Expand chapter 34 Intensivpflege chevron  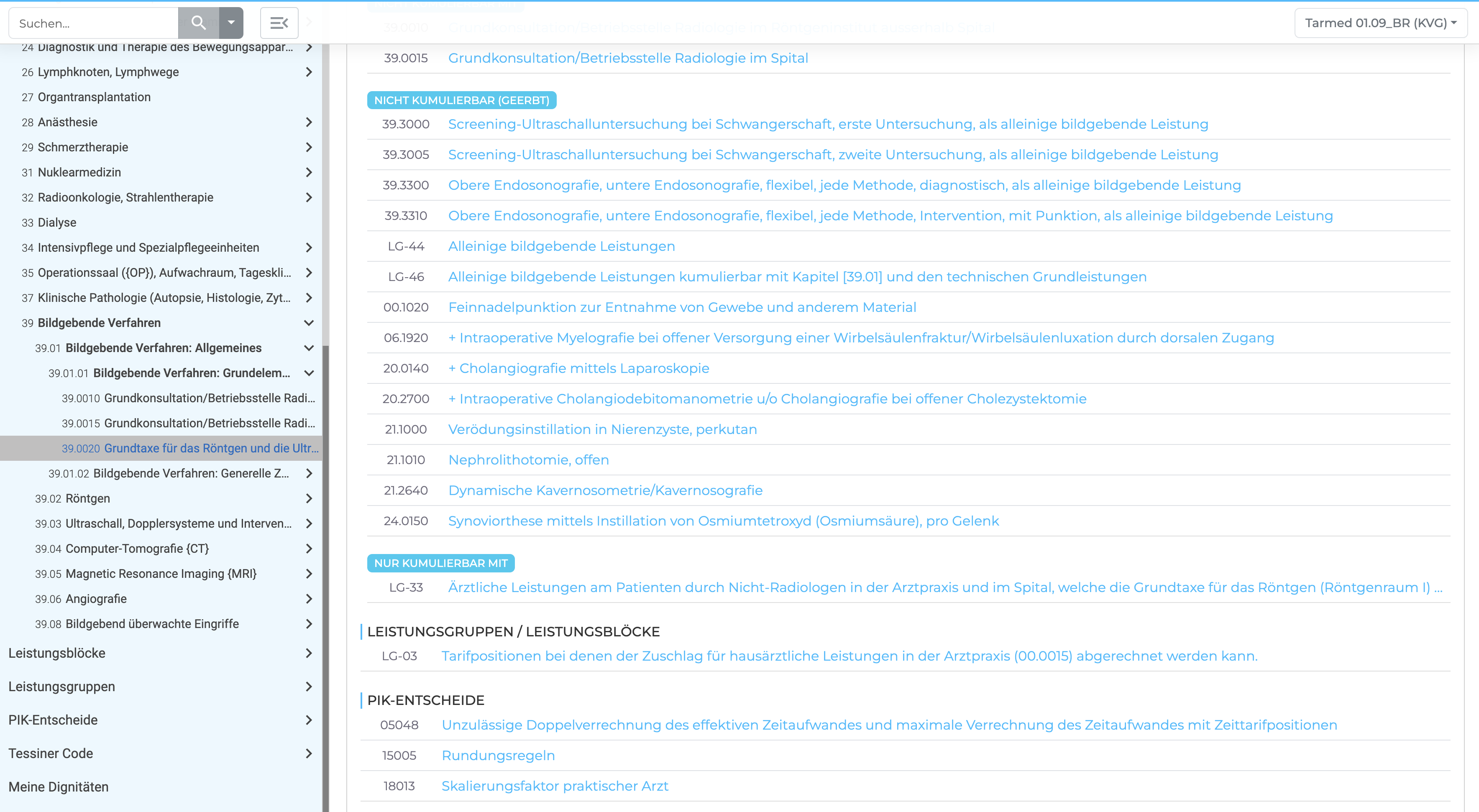[309, 248]
